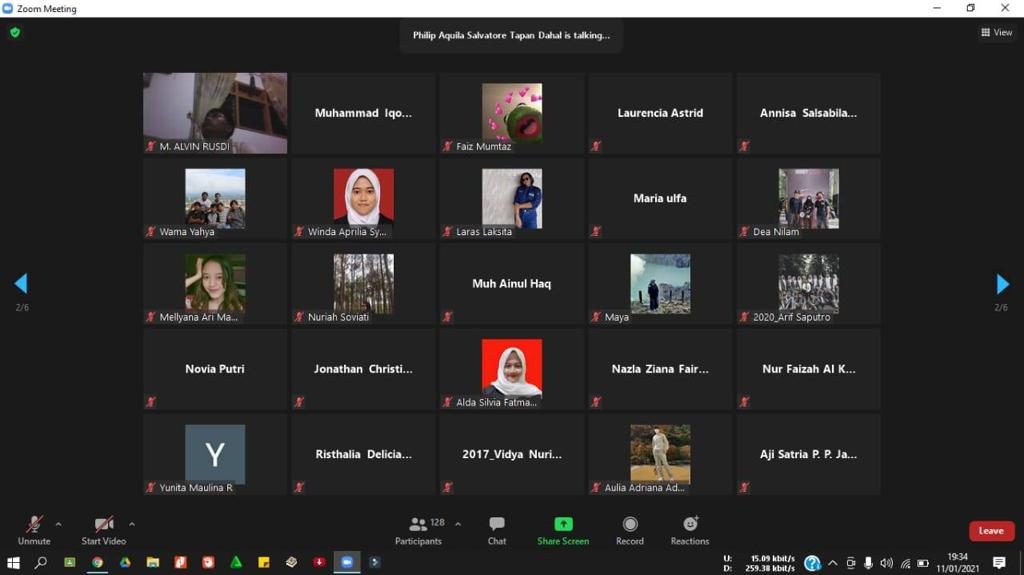Image resolution: width=1024 pixels, height=575 pixels.
Task: Go to next page of participants
Action: tap(1003, 284)
